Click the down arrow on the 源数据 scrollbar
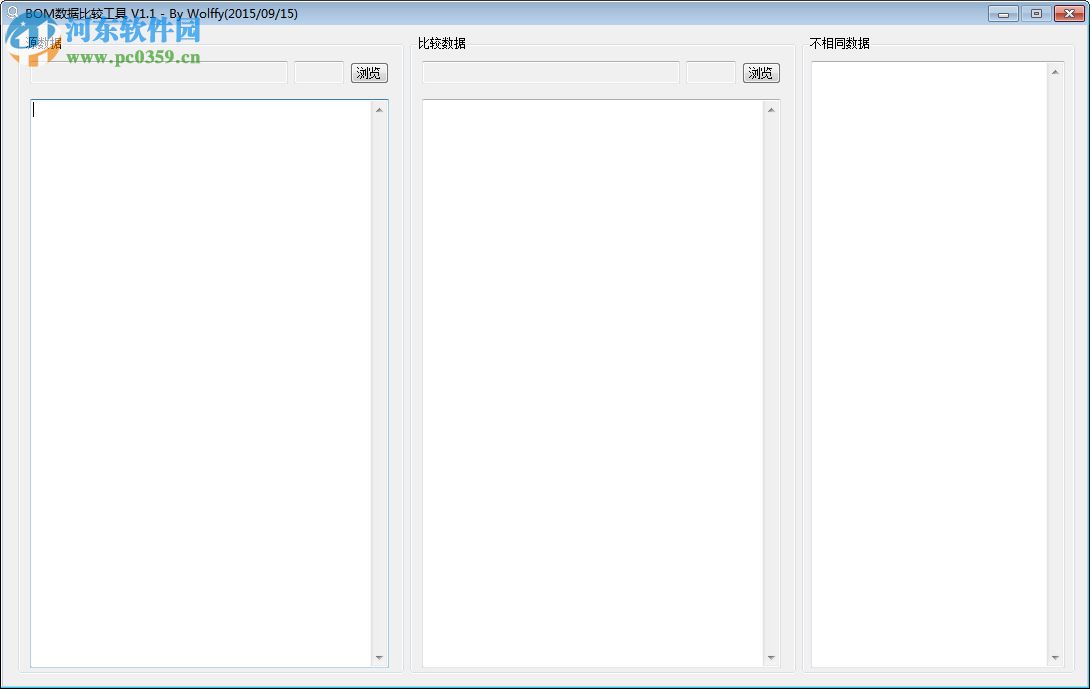This screenshot has height=689, width=1090. (381, 657)
